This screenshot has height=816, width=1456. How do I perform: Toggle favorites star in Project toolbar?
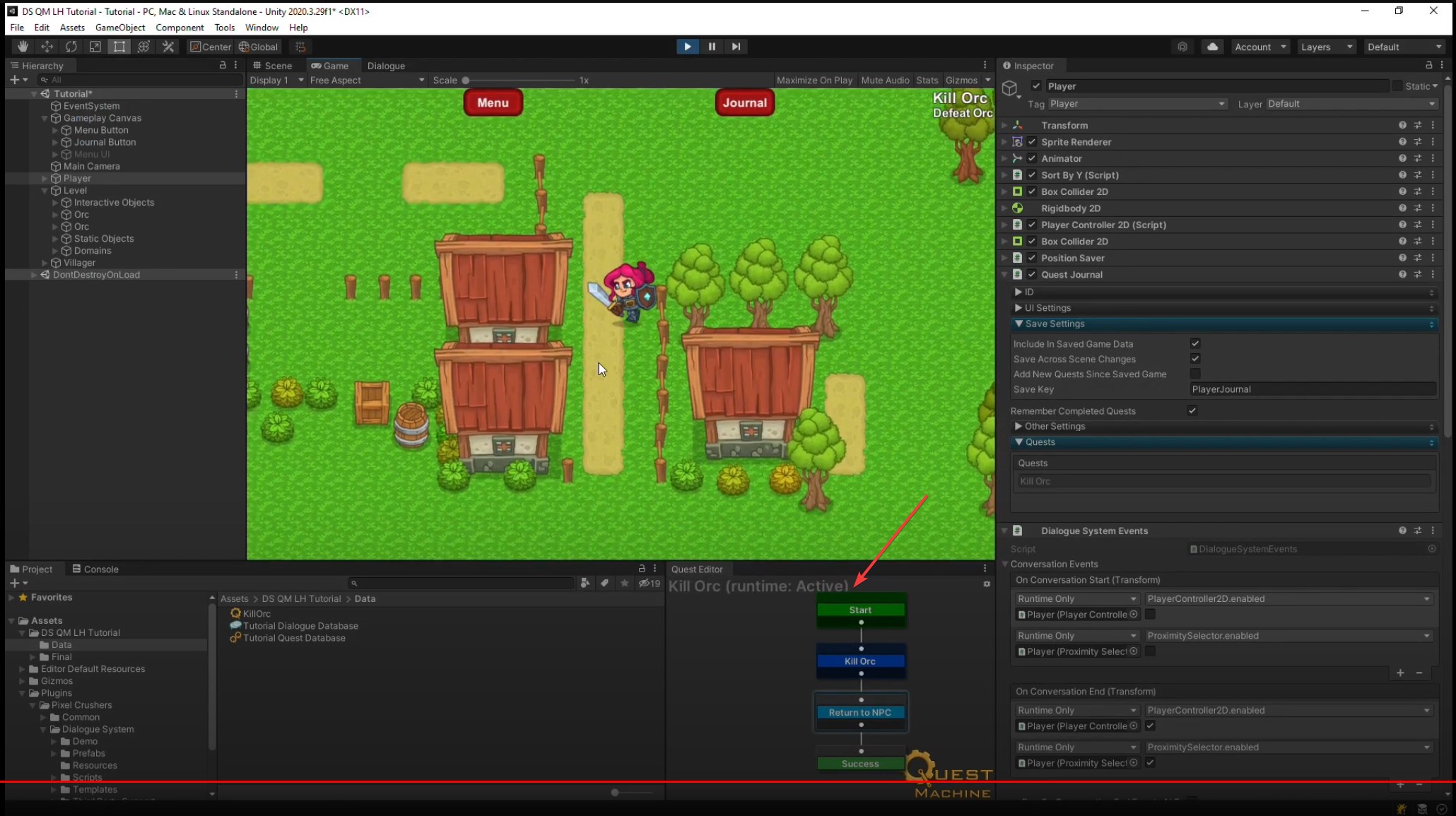[624, 583]
